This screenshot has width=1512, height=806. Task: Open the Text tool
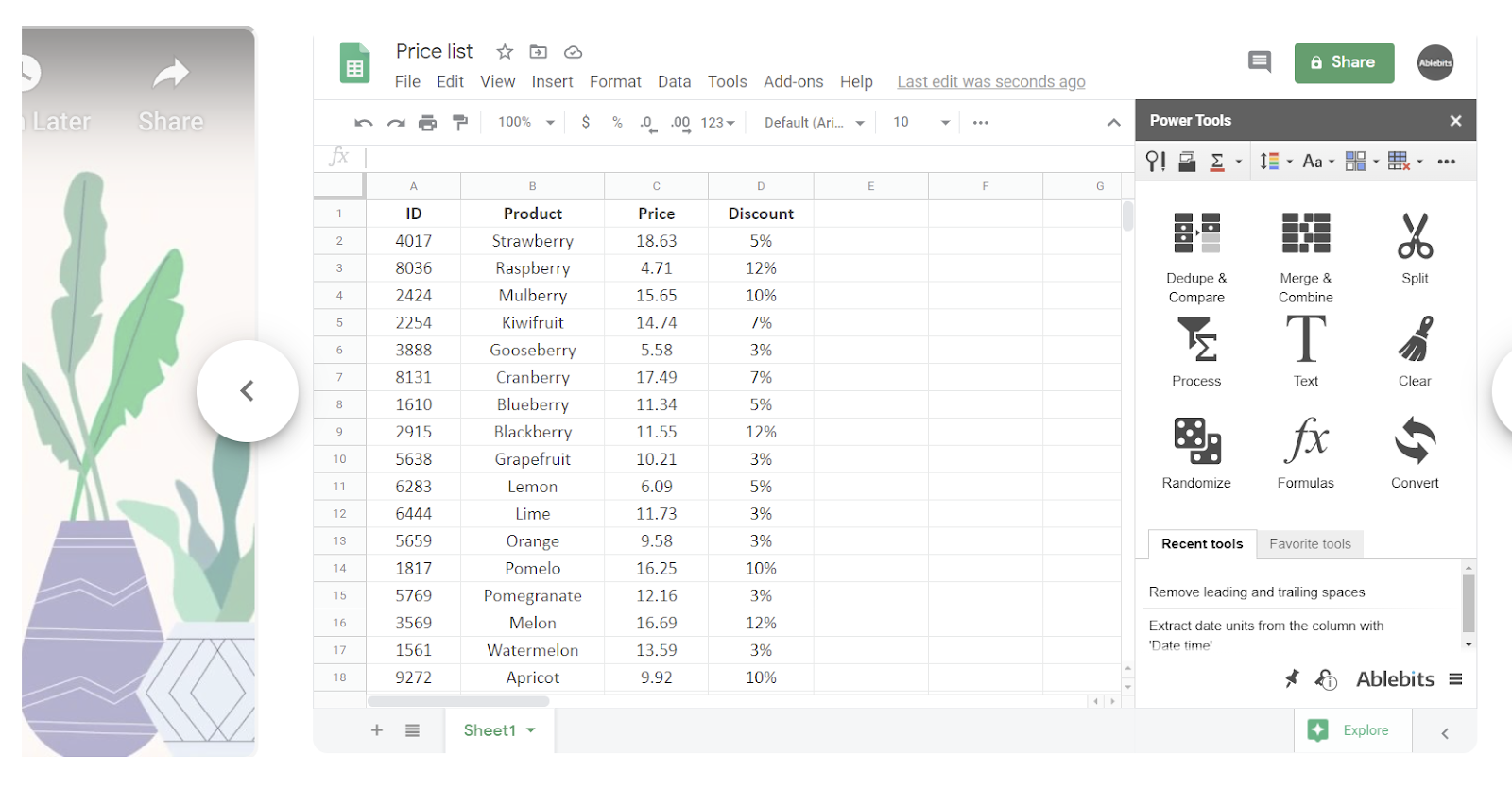pyautogui.click(x=1306, y=352)
